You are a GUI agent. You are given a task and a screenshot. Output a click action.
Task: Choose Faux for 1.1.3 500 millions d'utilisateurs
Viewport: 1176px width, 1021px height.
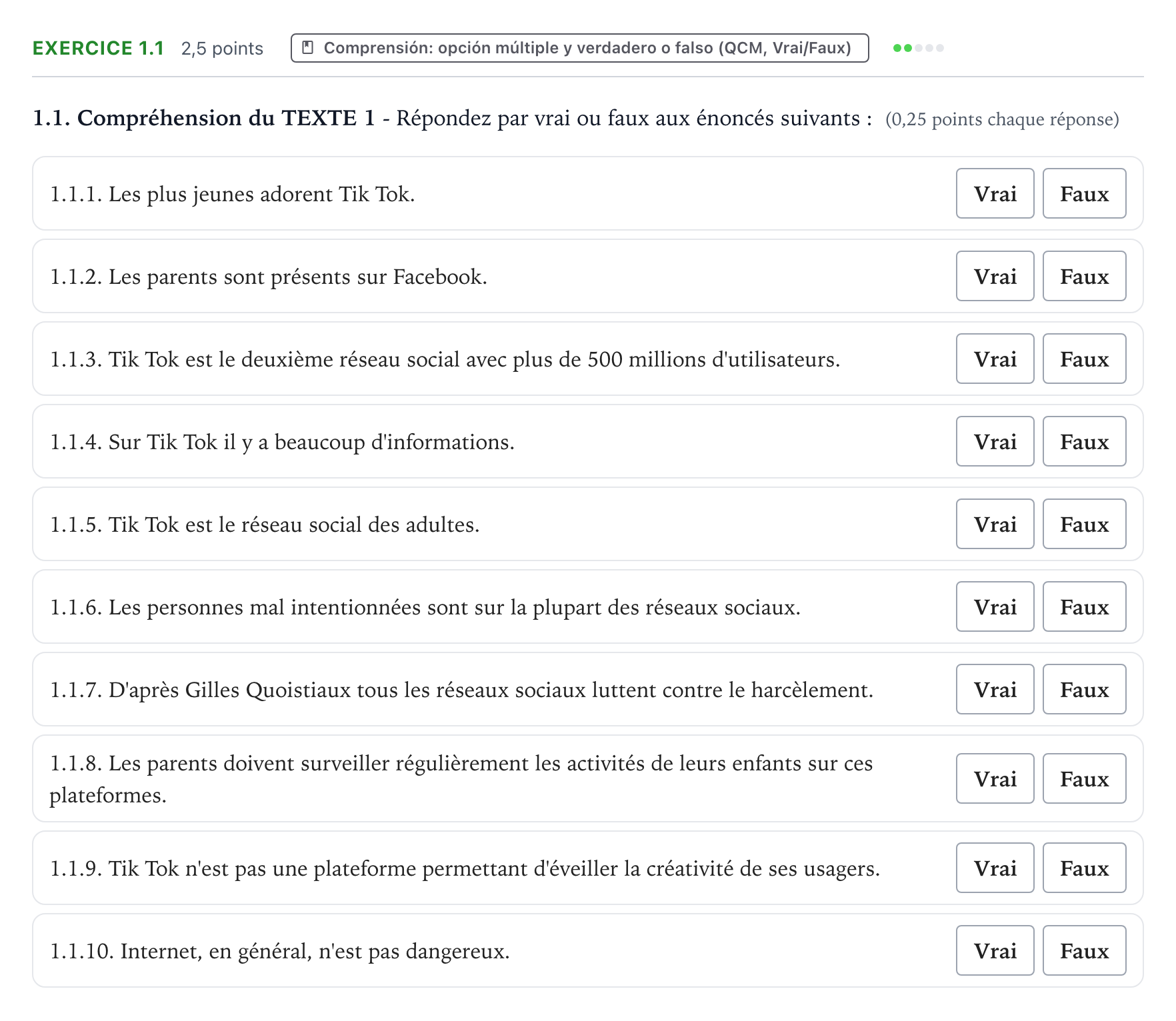[1084, 359]
